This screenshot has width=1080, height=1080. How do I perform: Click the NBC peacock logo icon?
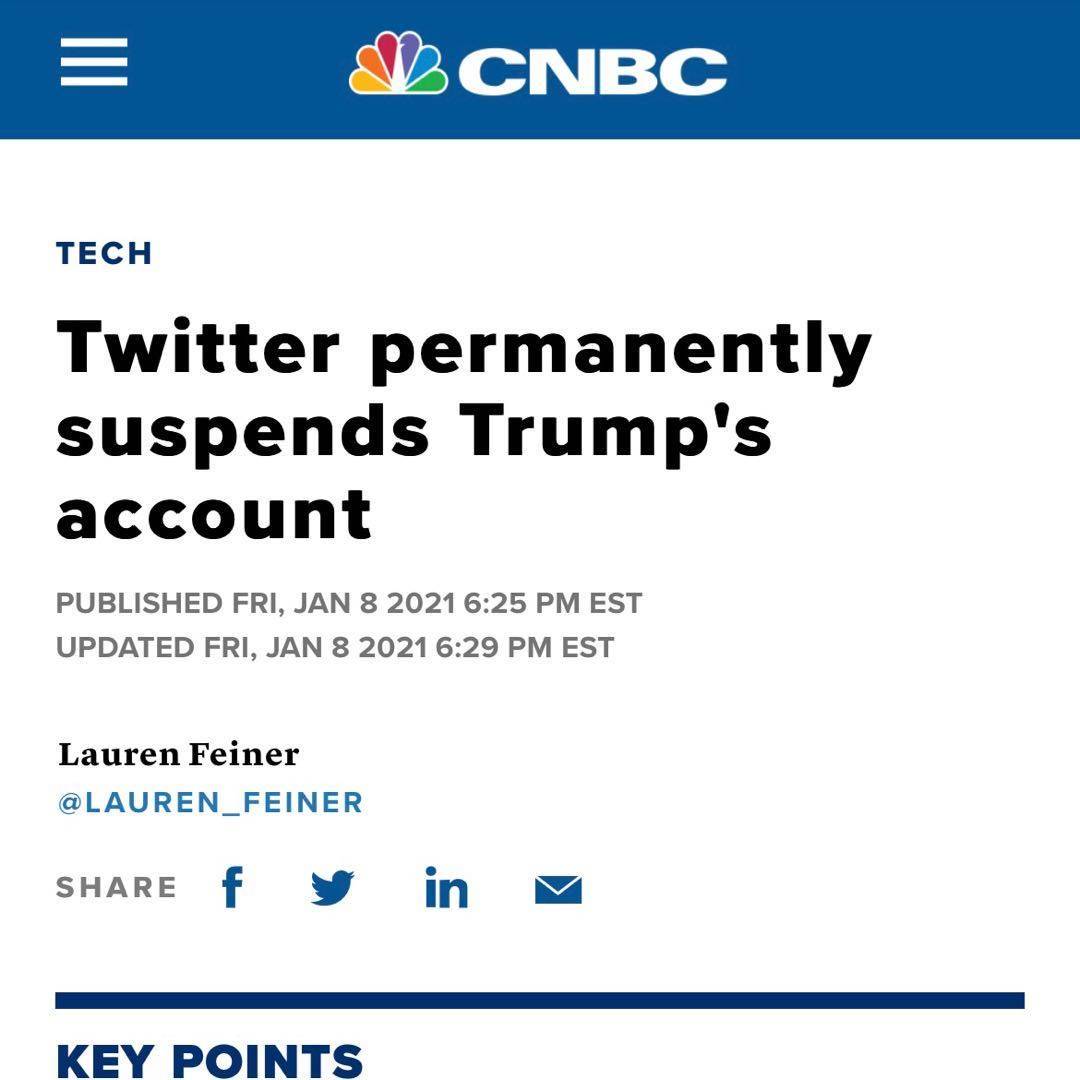pos(397,64)
